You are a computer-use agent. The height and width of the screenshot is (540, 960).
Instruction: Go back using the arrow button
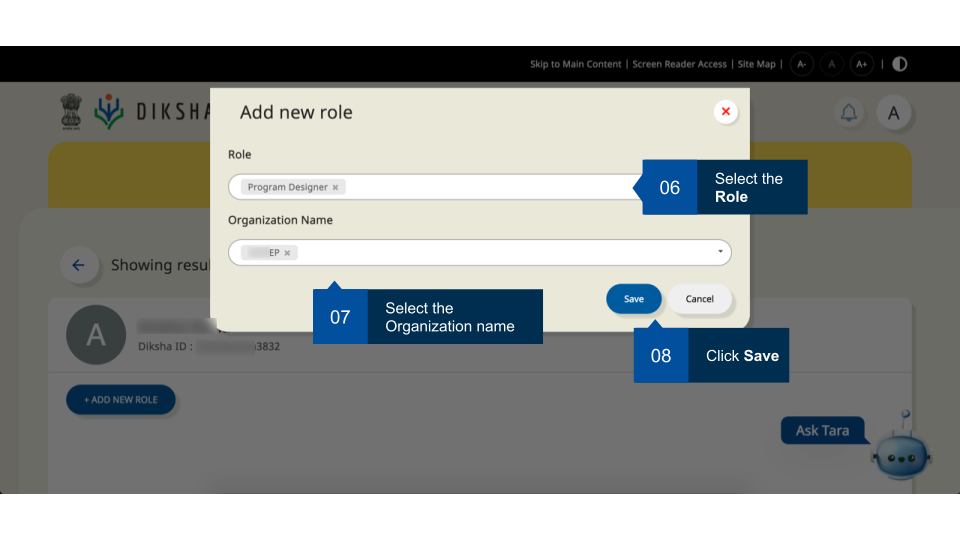78,266
